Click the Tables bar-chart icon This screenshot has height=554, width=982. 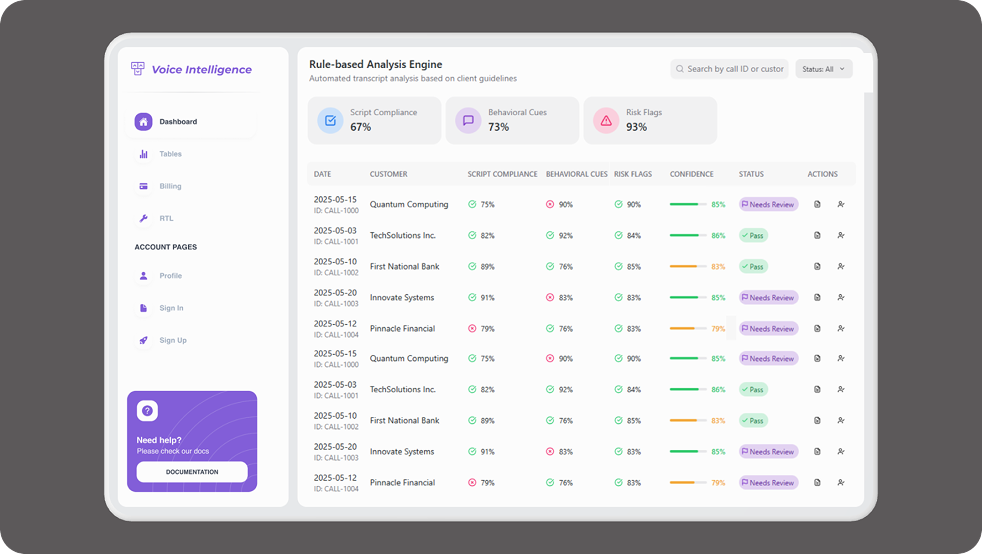pyautogui.click(x=143, y=154)
